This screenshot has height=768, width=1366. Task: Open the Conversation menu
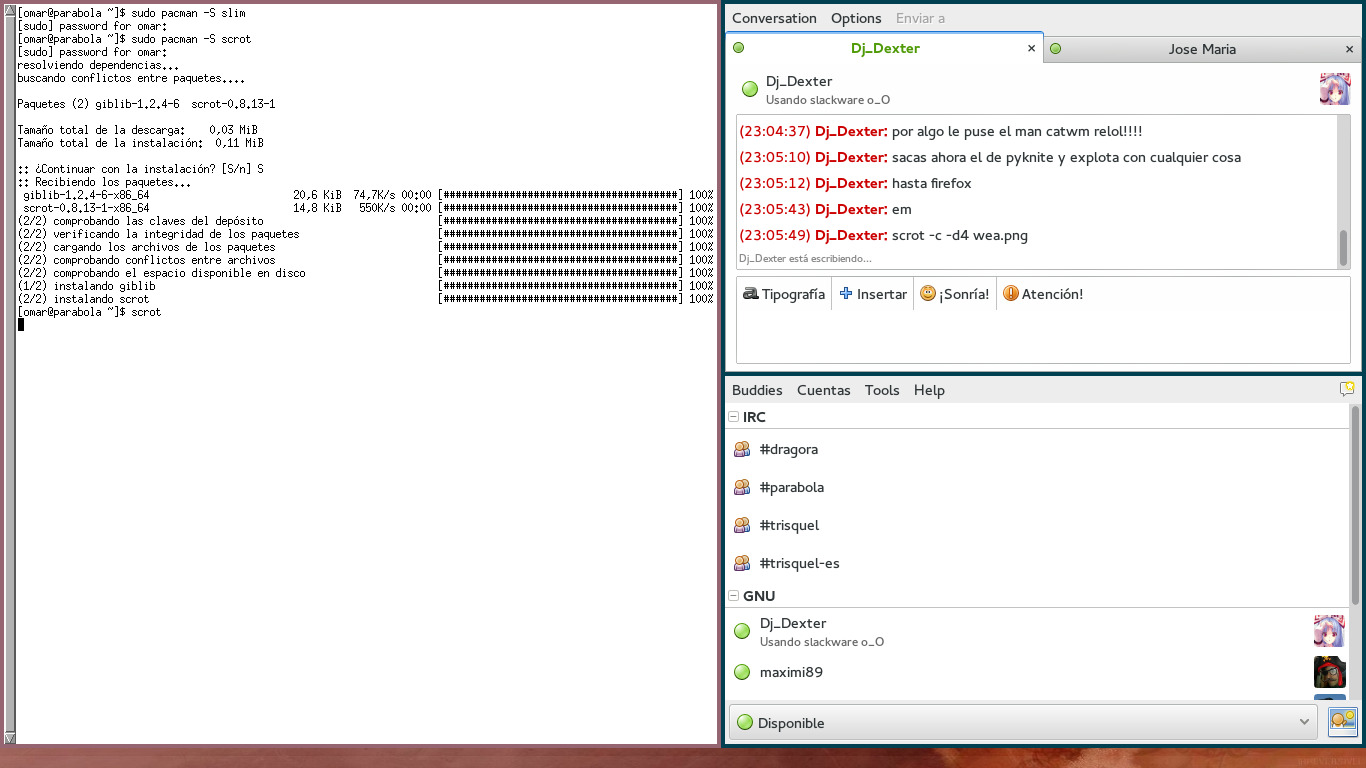point(774,18)
